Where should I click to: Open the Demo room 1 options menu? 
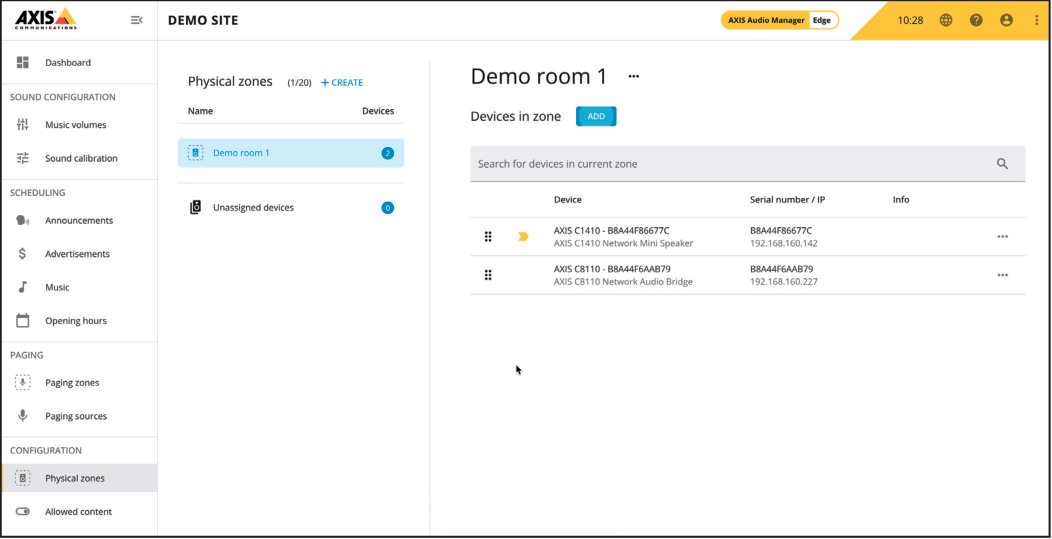(x=633, y=77)
